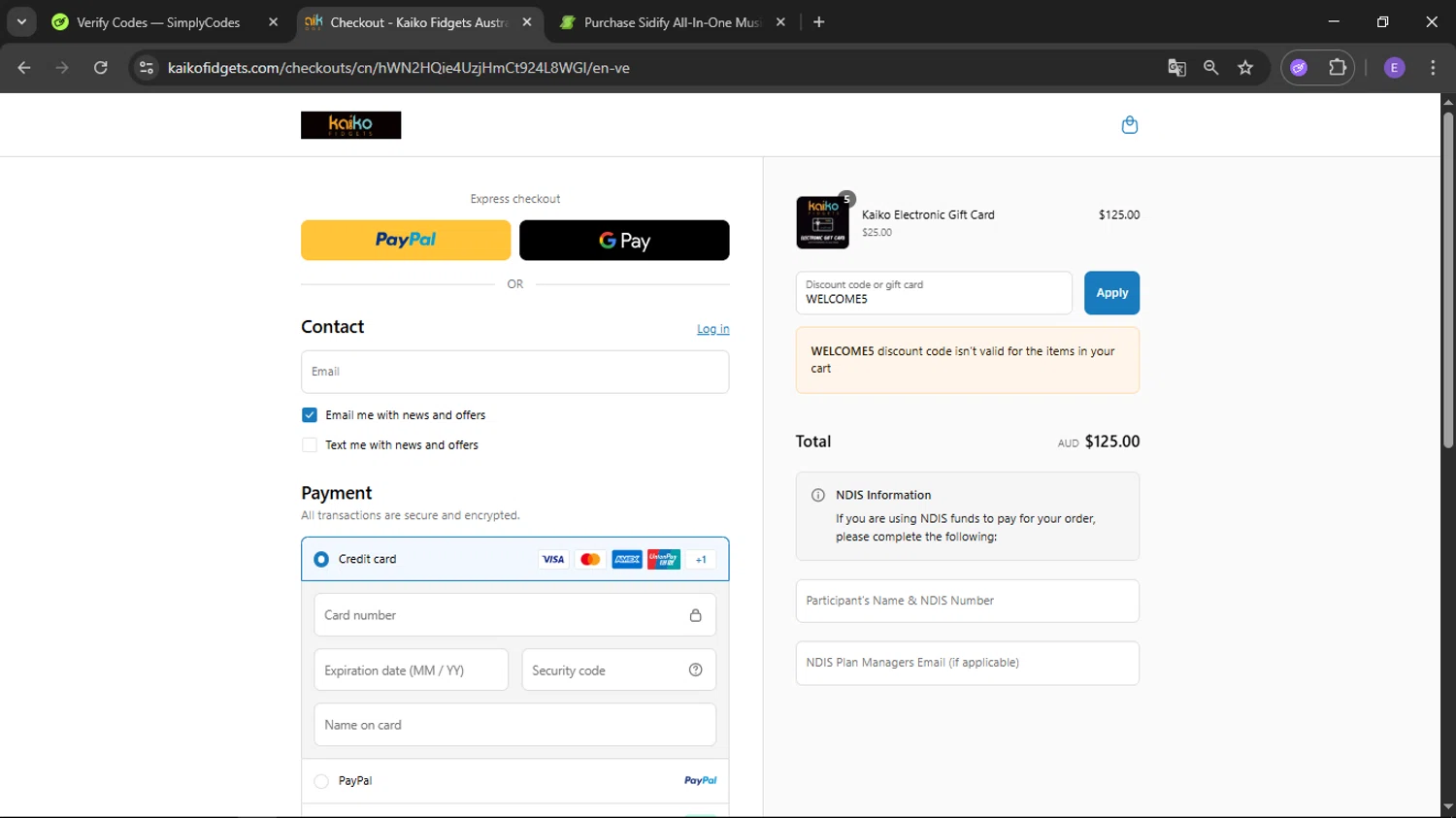1456x818 pixels.
Task: Open a new browser tab
Action: pyautogui.click(x=819, y=22)
